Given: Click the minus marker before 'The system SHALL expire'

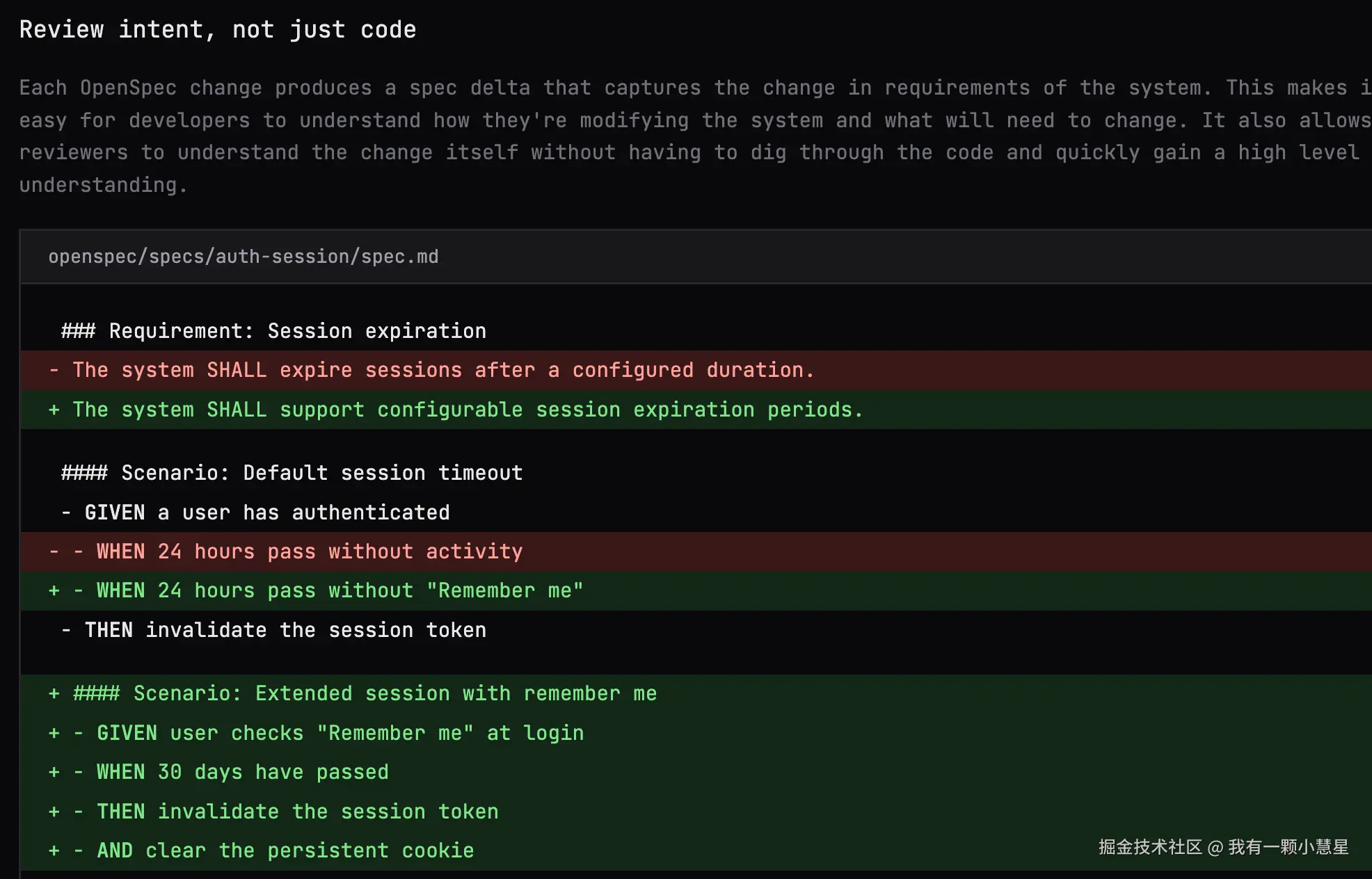Looking at the screenshot, I should click(x=54, y=370).
